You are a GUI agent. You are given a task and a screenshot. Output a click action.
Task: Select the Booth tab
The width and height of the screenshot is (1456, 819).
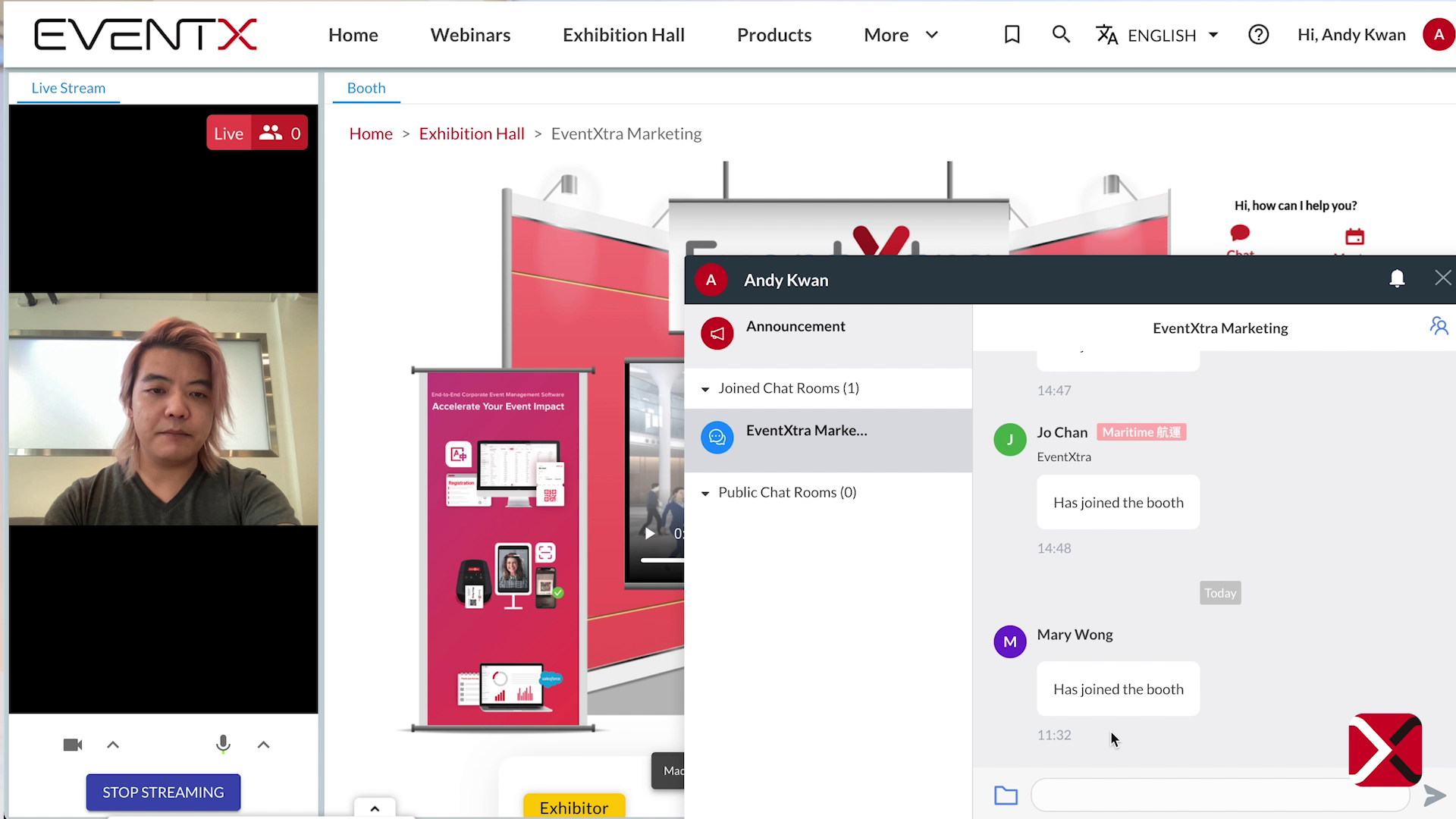[x=366, y=88]
